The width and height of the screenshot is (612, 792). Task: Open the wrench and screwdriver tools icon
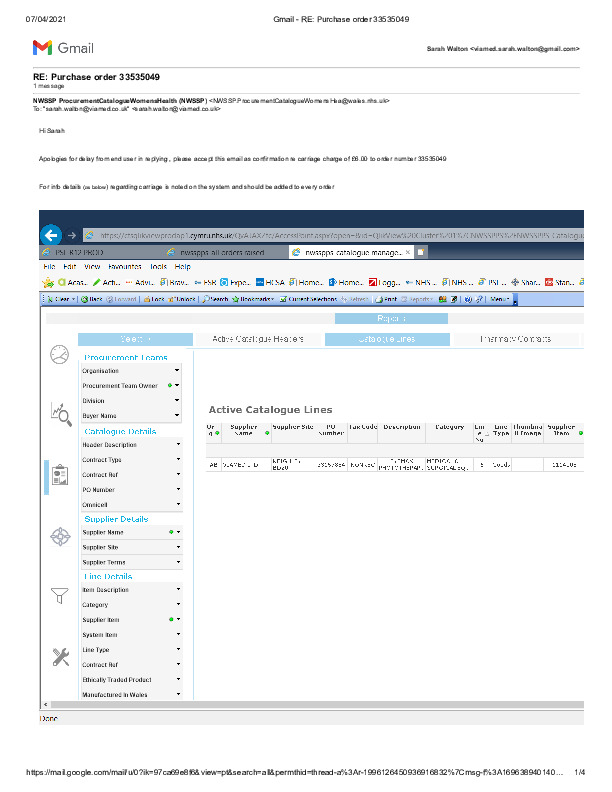pos(59,656)
